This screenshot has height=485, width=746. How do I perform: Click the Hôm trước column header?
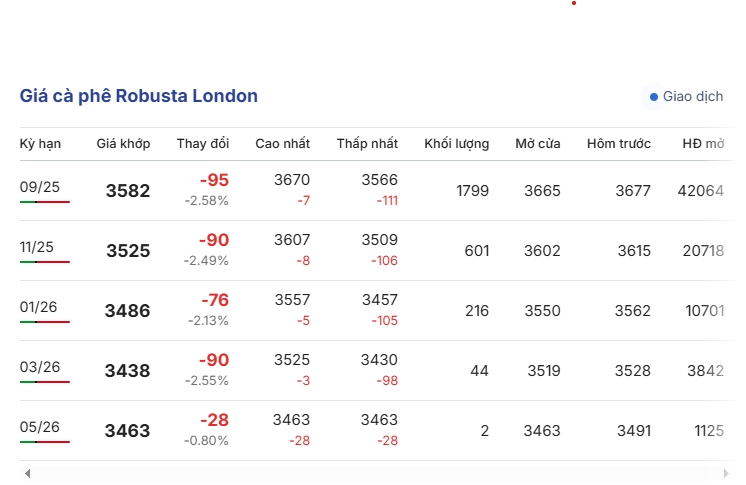[x=618, y=143]
